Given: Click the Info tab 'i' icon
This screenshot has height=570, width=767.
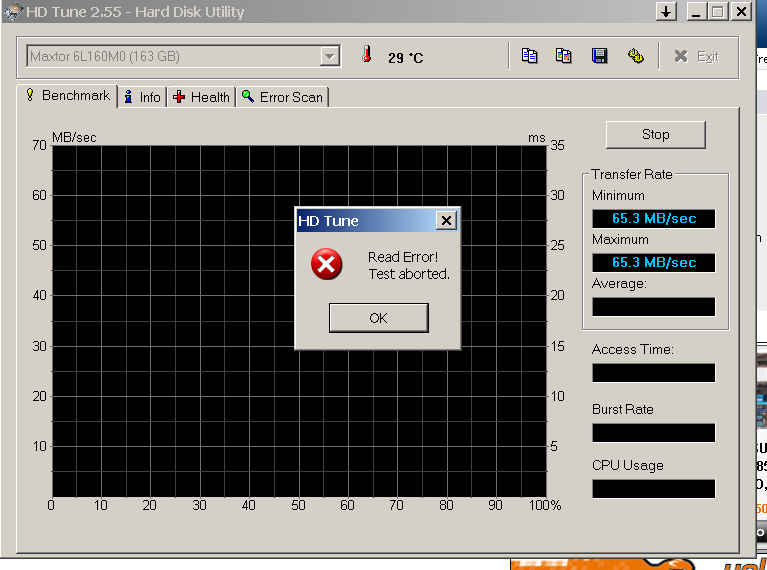Looking at the screenshot, I should tap(128, 96).
